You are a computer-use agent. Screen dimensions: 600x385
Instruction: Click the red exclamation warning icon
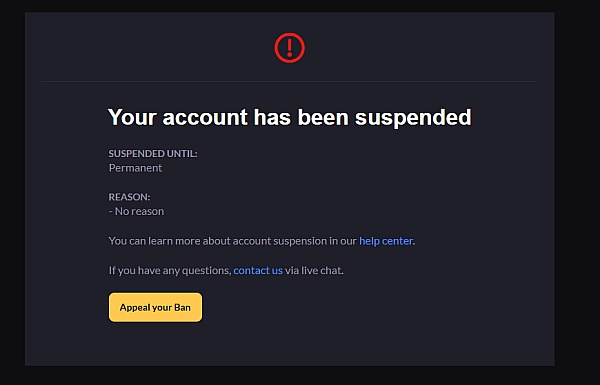290,48
